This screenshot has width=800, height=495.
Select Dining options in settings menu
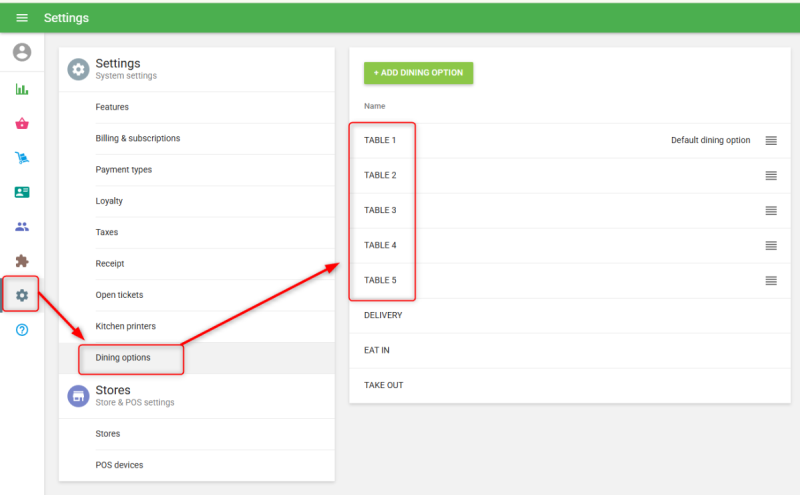point(123,358)
